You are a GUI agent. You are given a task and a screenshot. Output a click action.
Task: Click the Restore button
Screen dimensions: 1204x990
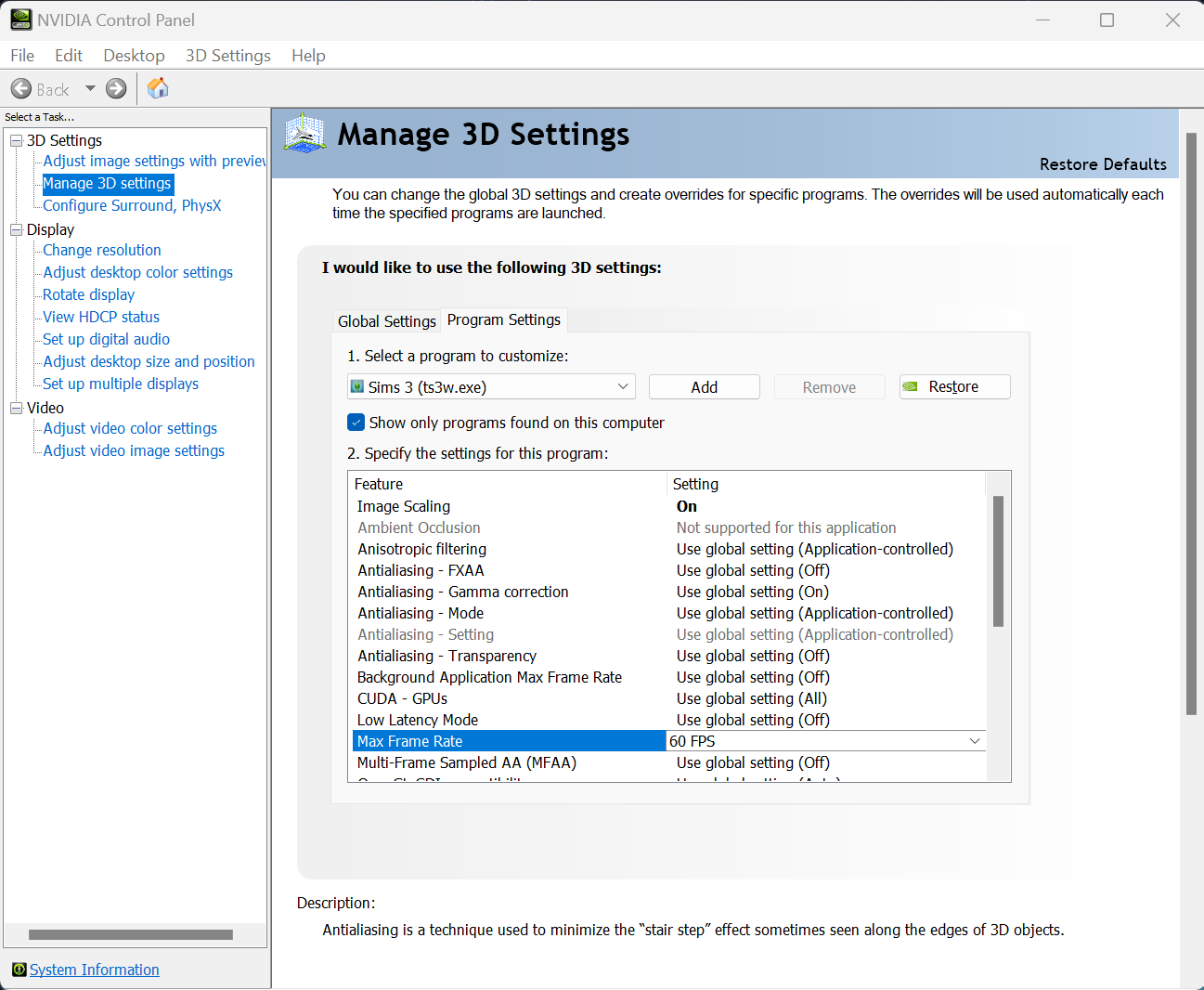click(955, 386)
